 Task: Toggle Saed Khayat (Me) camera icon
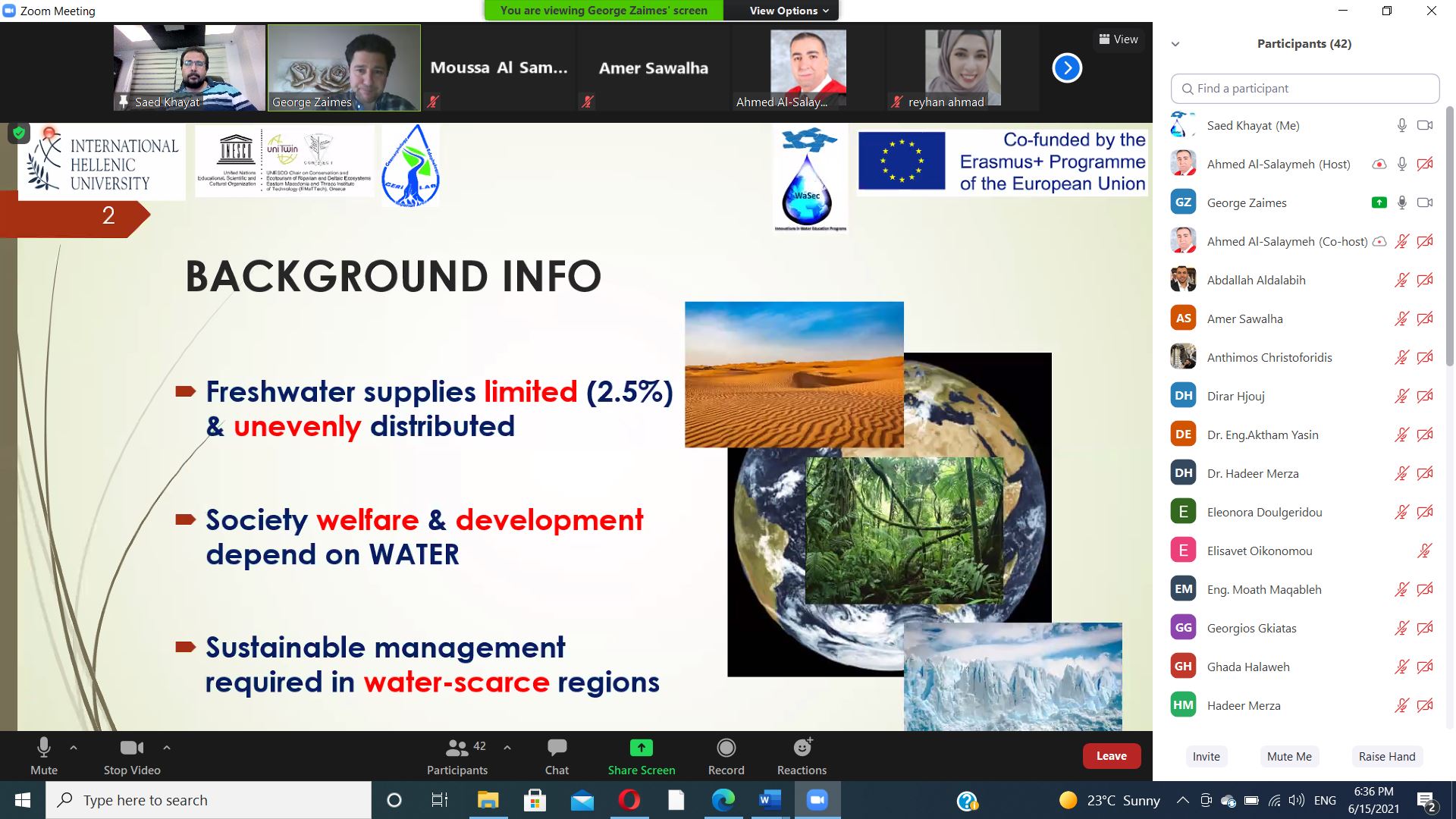click(1425, 125)
